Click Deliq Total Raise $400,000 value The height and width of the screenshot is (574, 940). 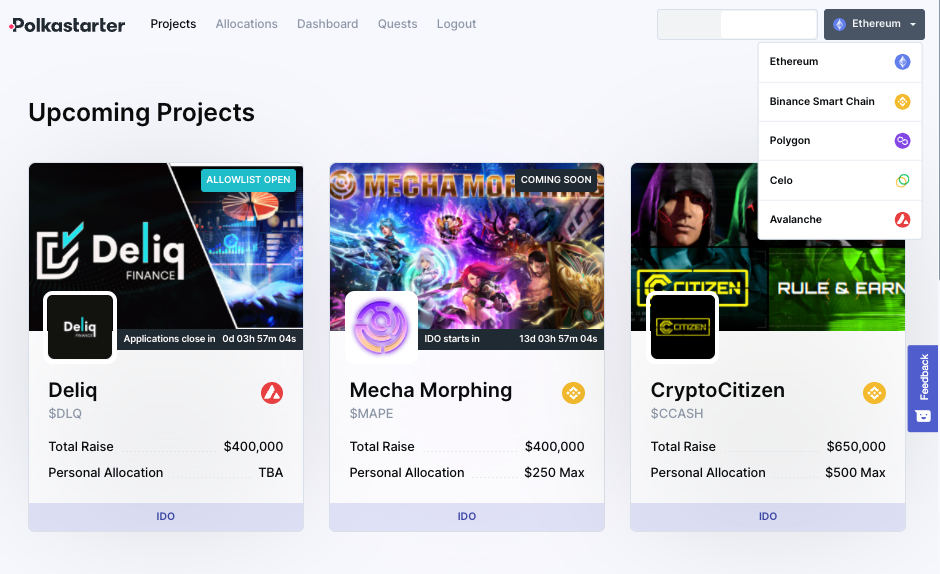coord(253,447)
